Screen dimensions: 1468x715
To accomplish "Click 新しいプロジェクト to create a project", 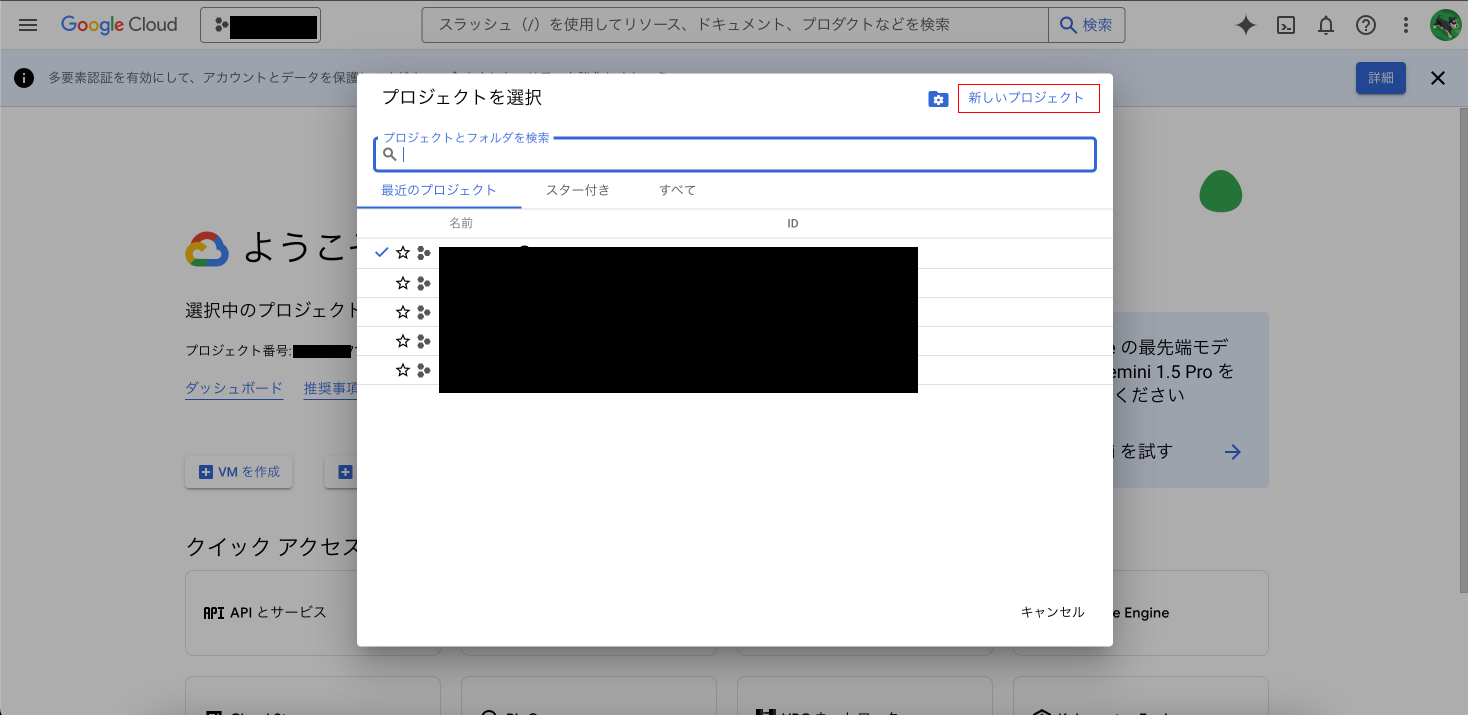I will pyautogui.click(x=1028, y=98).
